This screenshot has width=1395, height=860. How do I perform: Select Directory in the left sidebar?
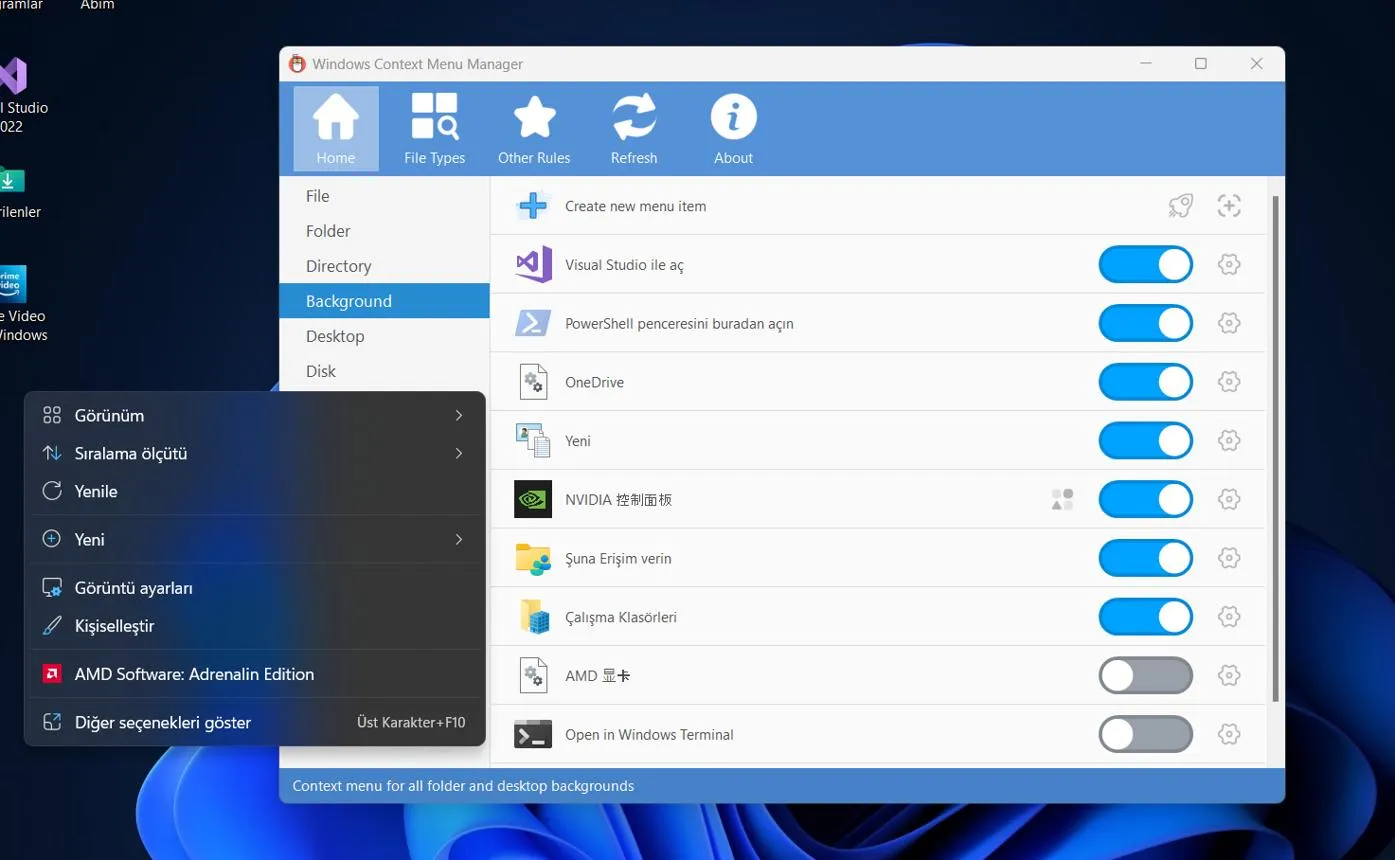[384, 266]
